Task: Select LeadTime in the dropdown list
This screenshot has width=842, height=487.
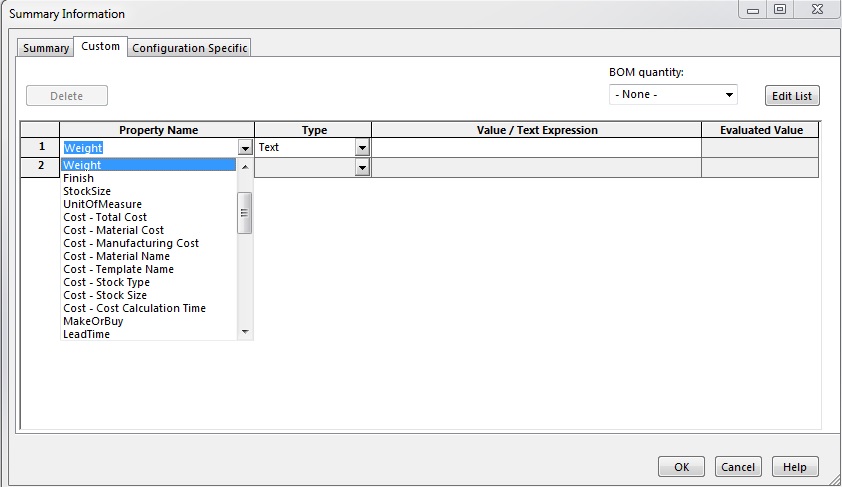Action: tap(86, 334)
